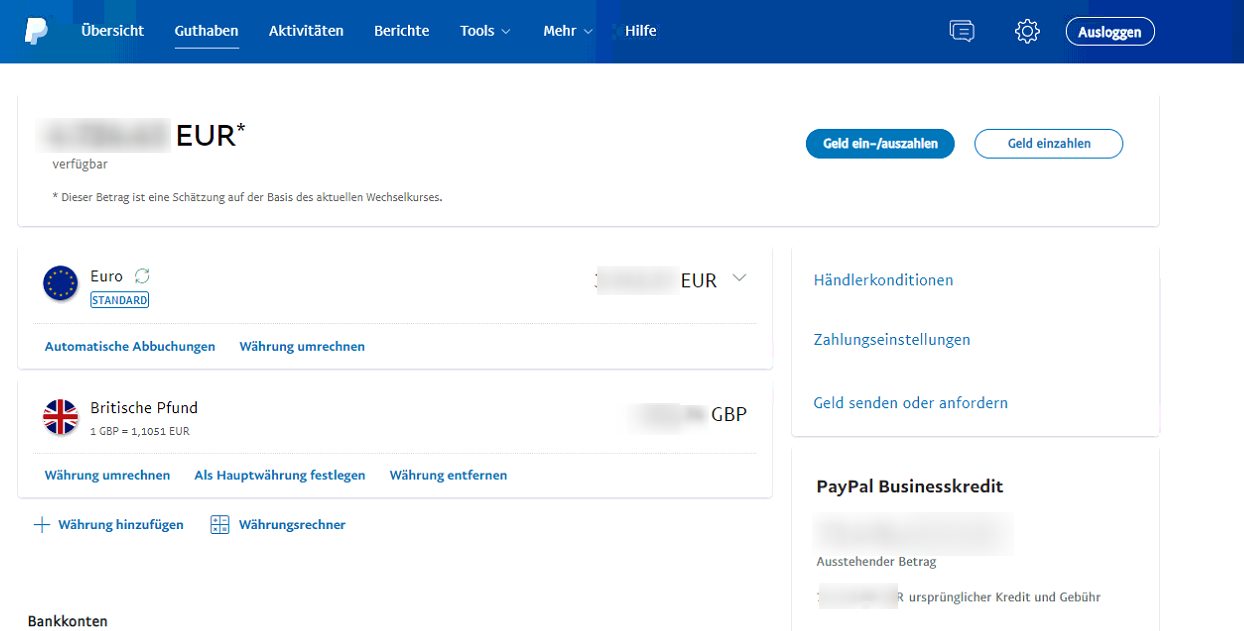Click the Ausloggen button
Viewport: 1244px width, 631px height.
1110,31
